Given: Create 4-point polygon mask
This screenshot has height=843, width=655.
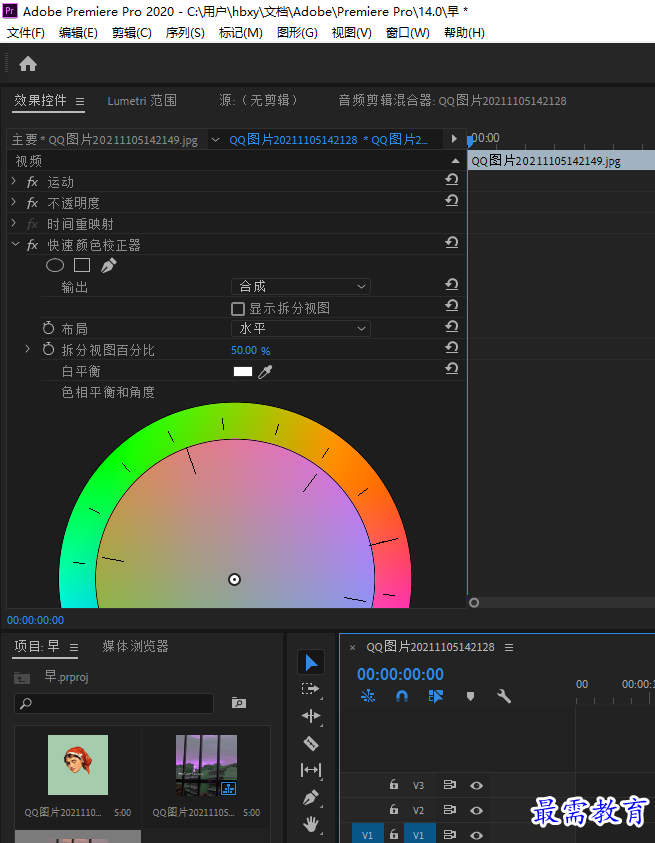Looking at the screenshot, I should tap(82, 265).
